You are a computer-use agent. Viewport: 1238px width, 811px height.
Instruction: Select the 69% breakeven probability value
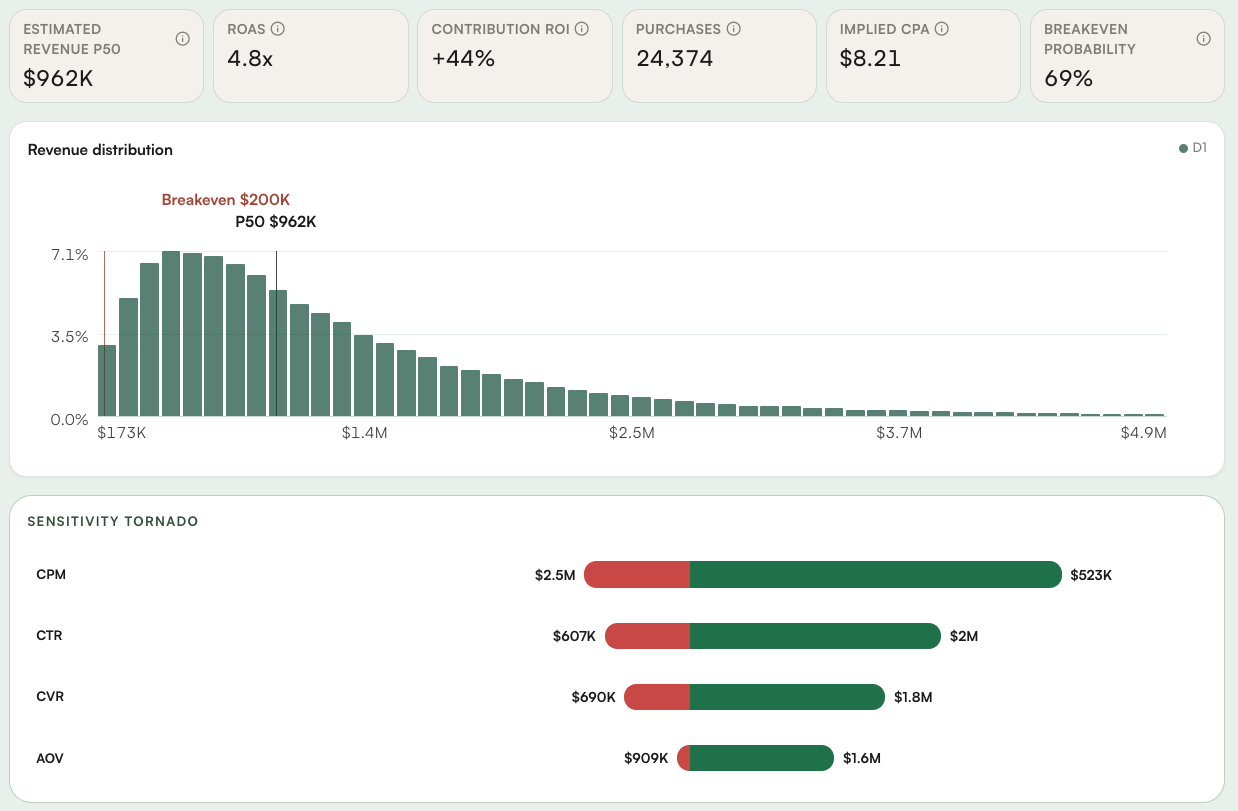(x=1069, y=78)
